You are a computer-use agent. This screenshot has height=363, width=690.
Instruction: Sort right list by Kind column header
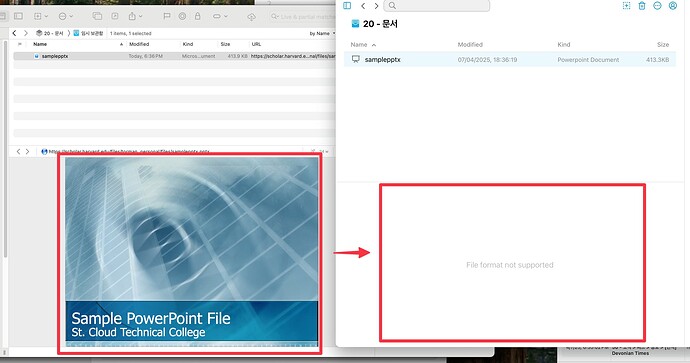click(x=564, y=44)
